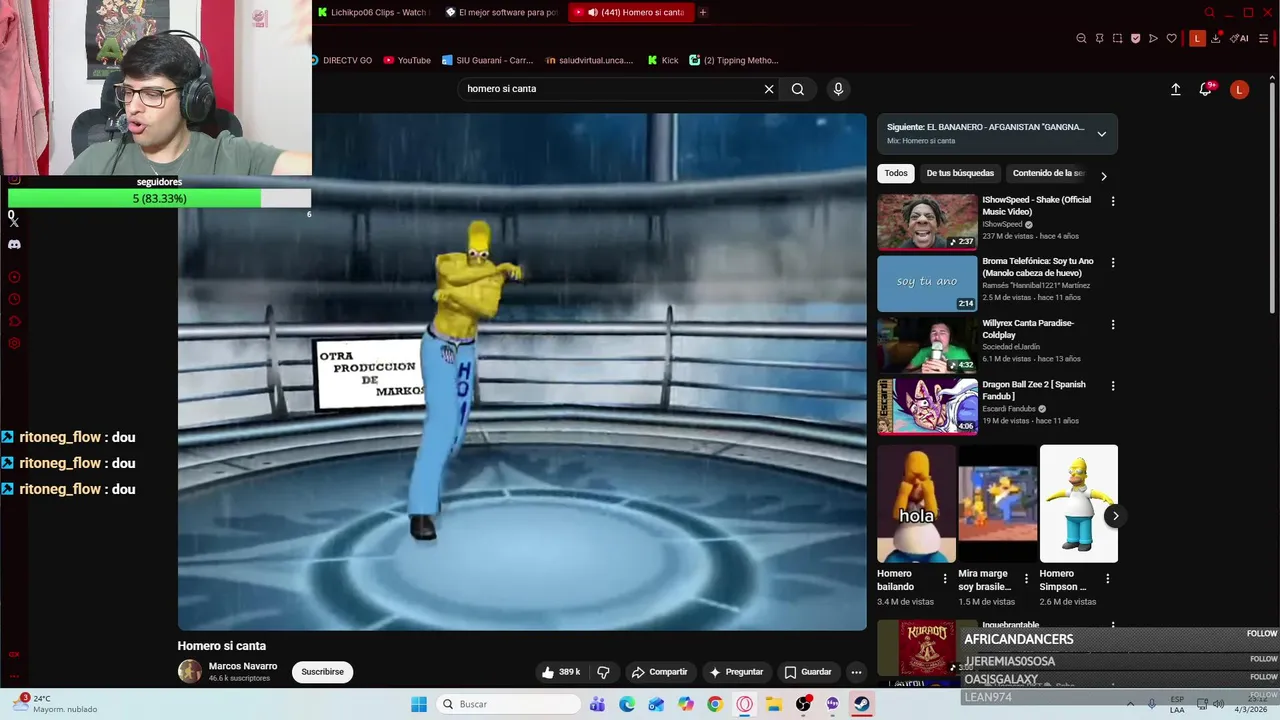Open the Kick bookmark

(x=663, y=60)
